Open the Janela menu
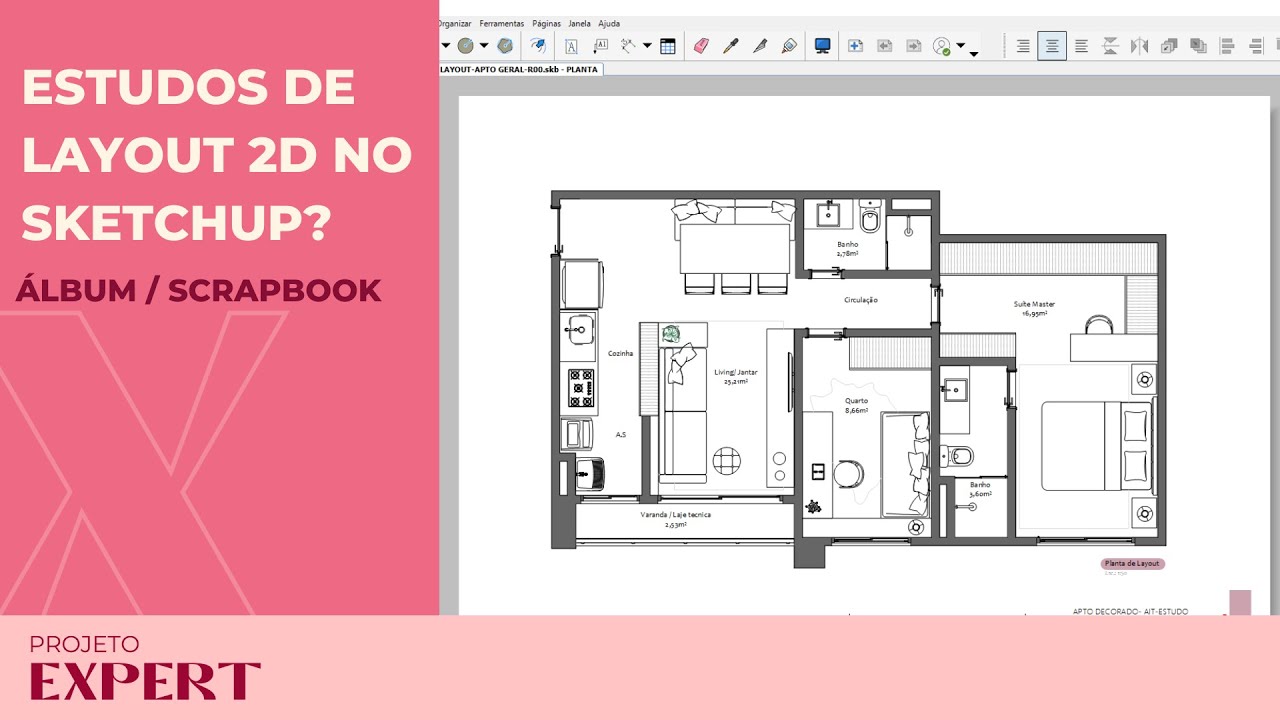Screen dimensions: 1280x720 pos(579,23)
